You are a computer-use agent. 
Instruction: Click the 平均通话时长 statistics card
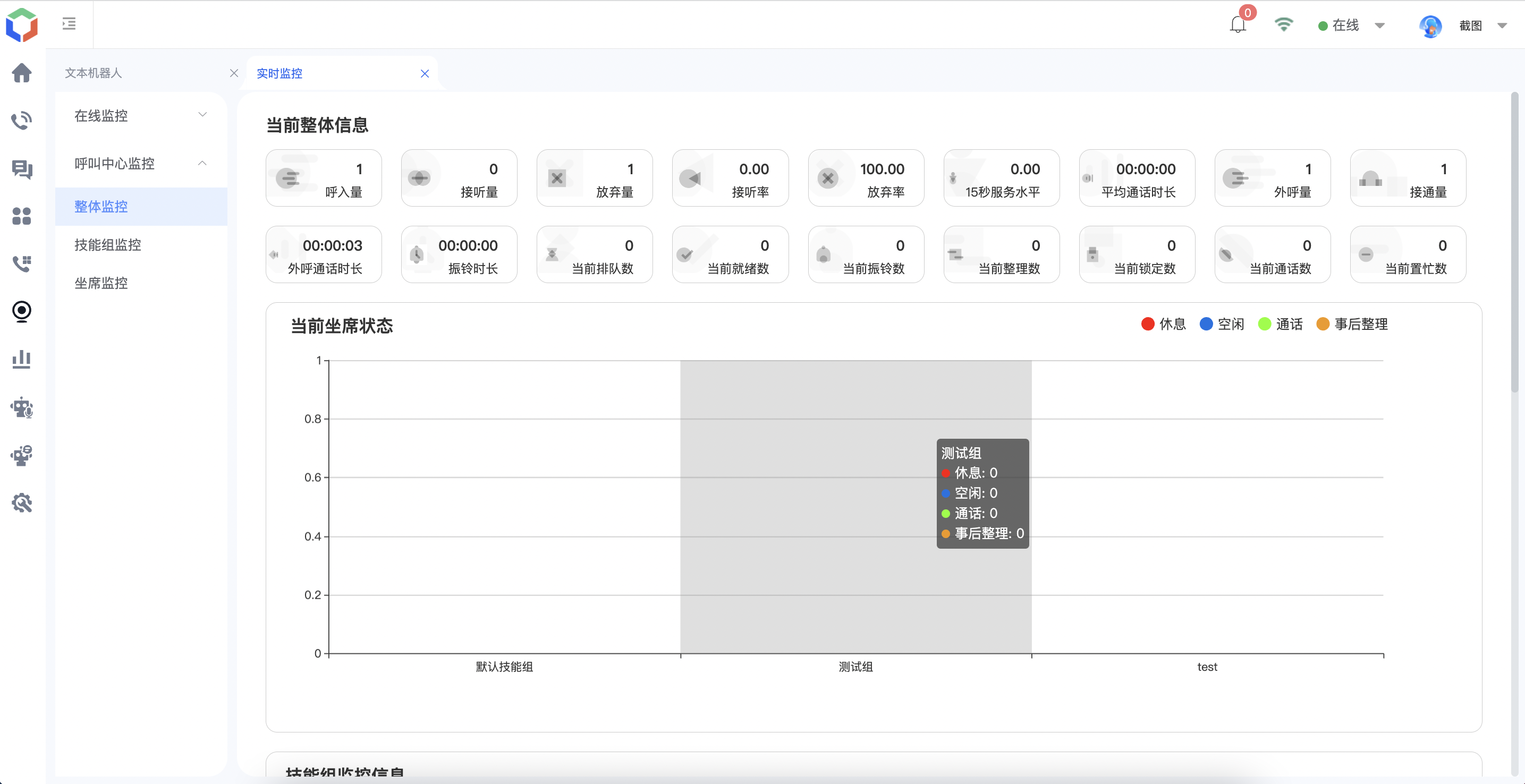[x=1137, y=177]
